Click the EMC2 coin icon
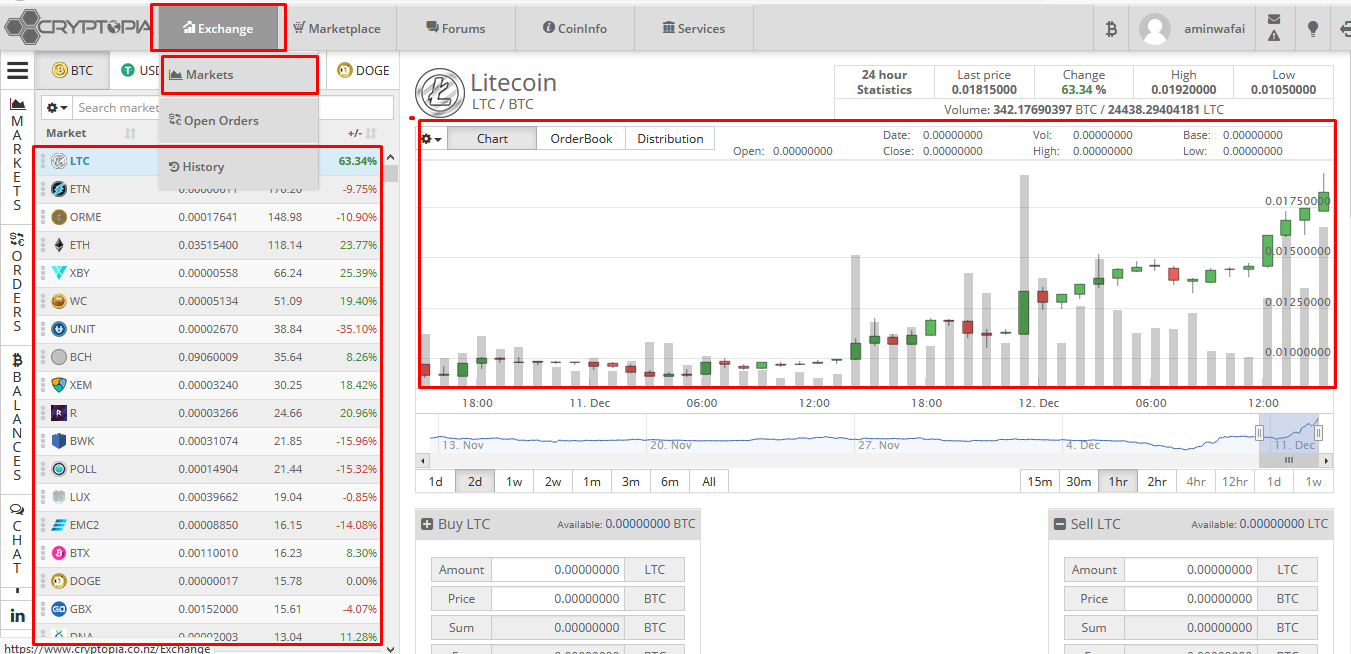Image resolution: width=1351 pixels, height=654 pixels. point(58,525)
